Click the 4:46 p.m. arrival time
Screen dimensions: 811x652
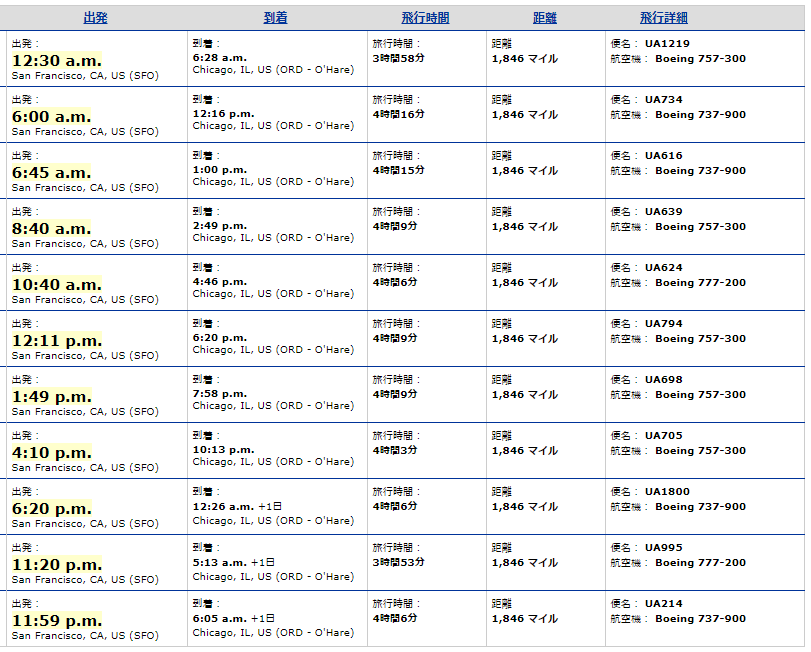[x=220, y=282]
